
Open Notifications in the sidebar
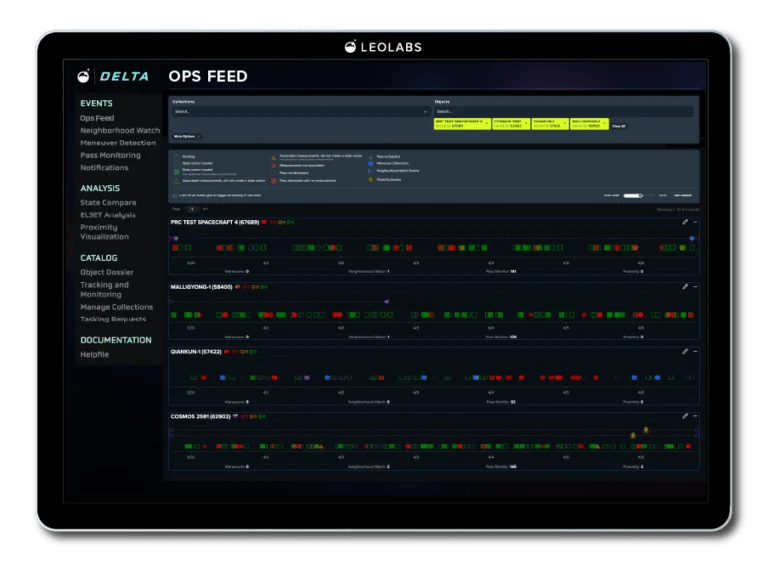tap(104, 168)
